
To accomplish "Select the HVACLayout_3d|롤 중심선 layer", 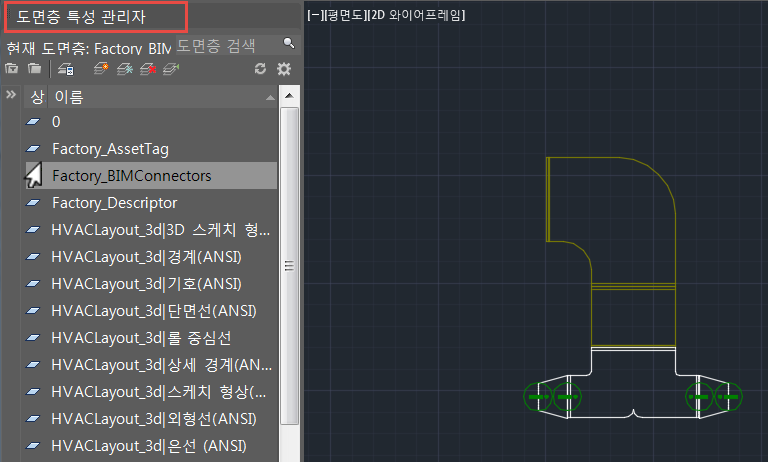I will (151, 338).
